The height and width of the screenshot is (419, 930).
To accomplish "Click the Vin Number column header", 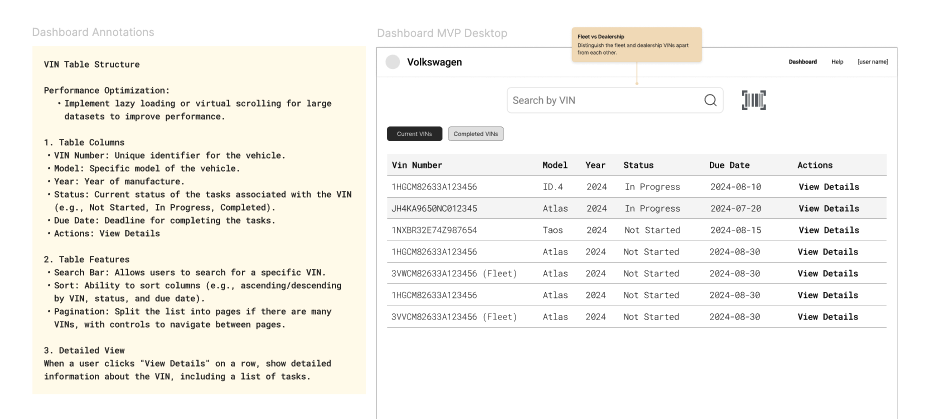I will [x=417, y=165].
